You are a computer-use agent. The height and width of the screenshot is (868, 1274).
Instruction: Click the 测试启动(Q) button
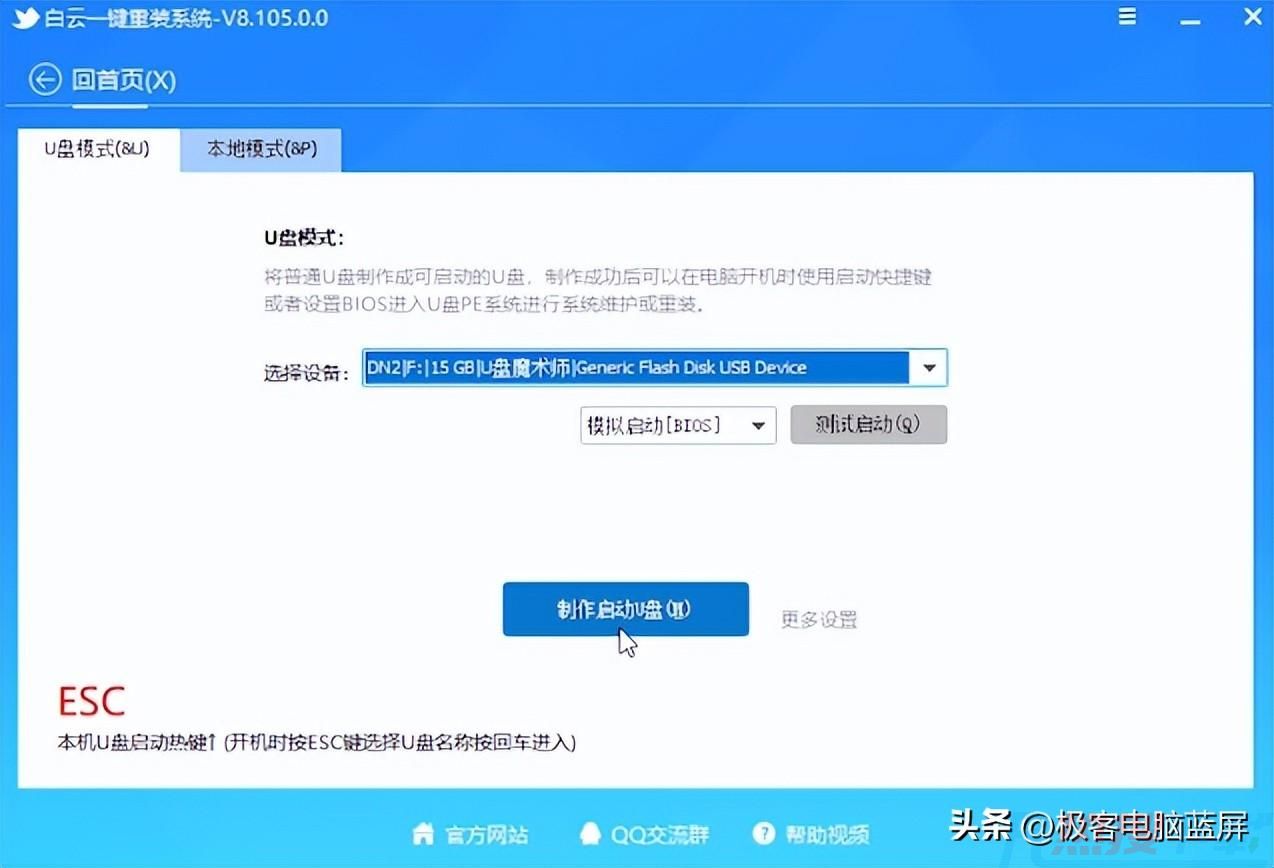click(868, 425)
